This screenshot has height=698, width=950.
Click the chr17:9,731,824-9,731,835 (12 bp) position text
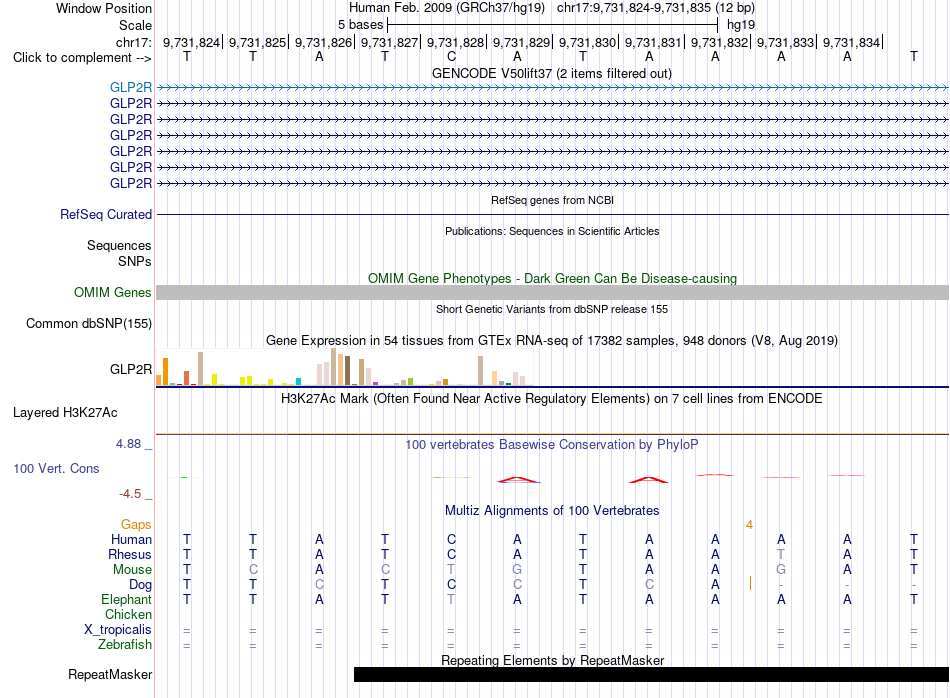coord(656,8)
